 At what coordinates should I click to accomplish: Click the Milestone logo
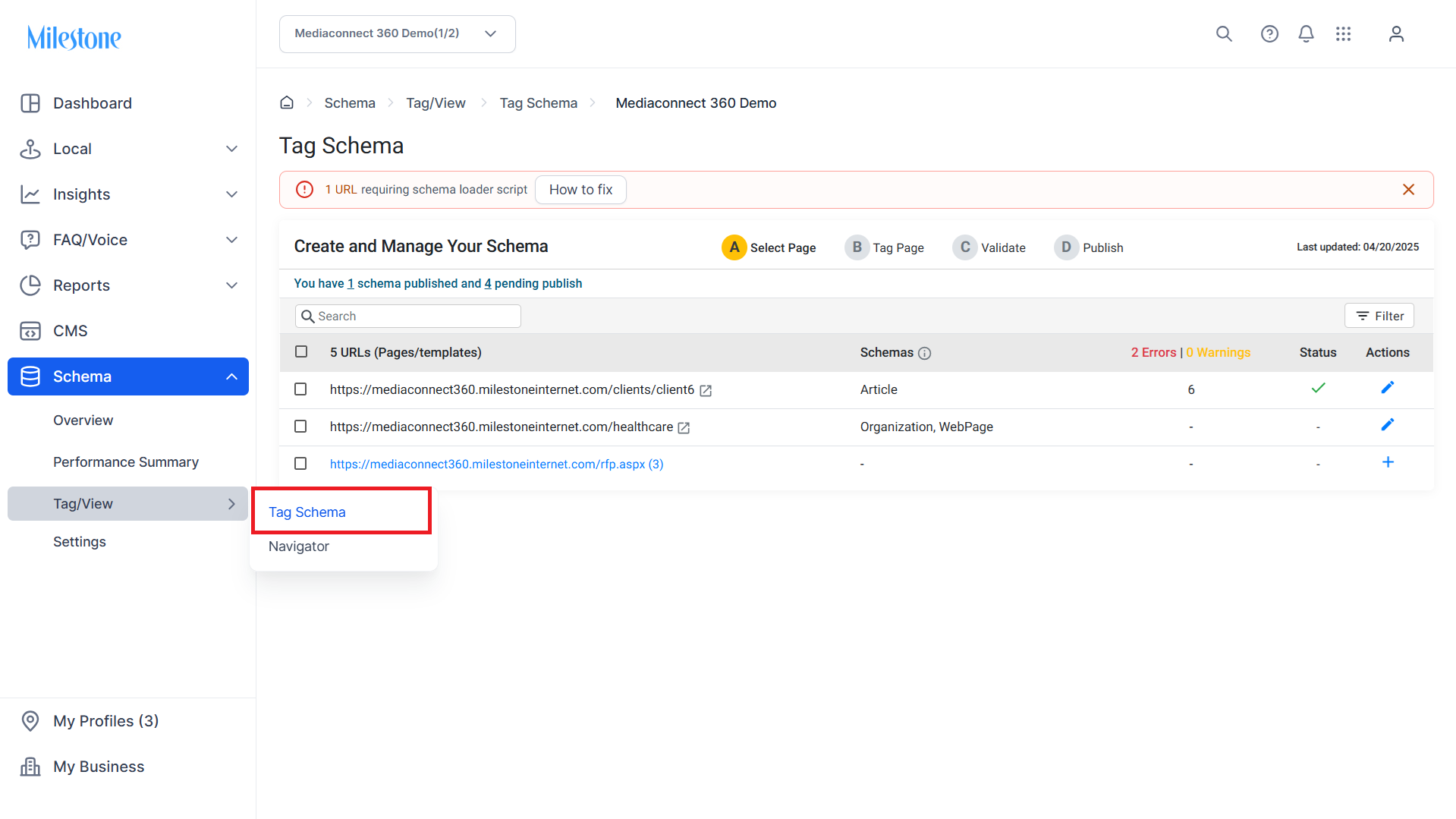(74, 37)
